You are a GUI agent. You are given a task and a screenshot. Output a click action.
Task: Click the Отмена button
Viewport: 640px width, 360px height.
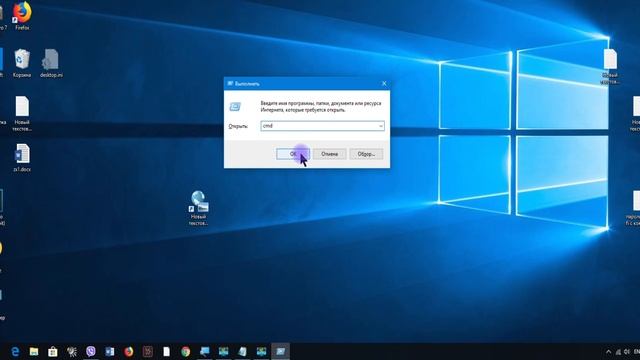click(x=329, y=154)
